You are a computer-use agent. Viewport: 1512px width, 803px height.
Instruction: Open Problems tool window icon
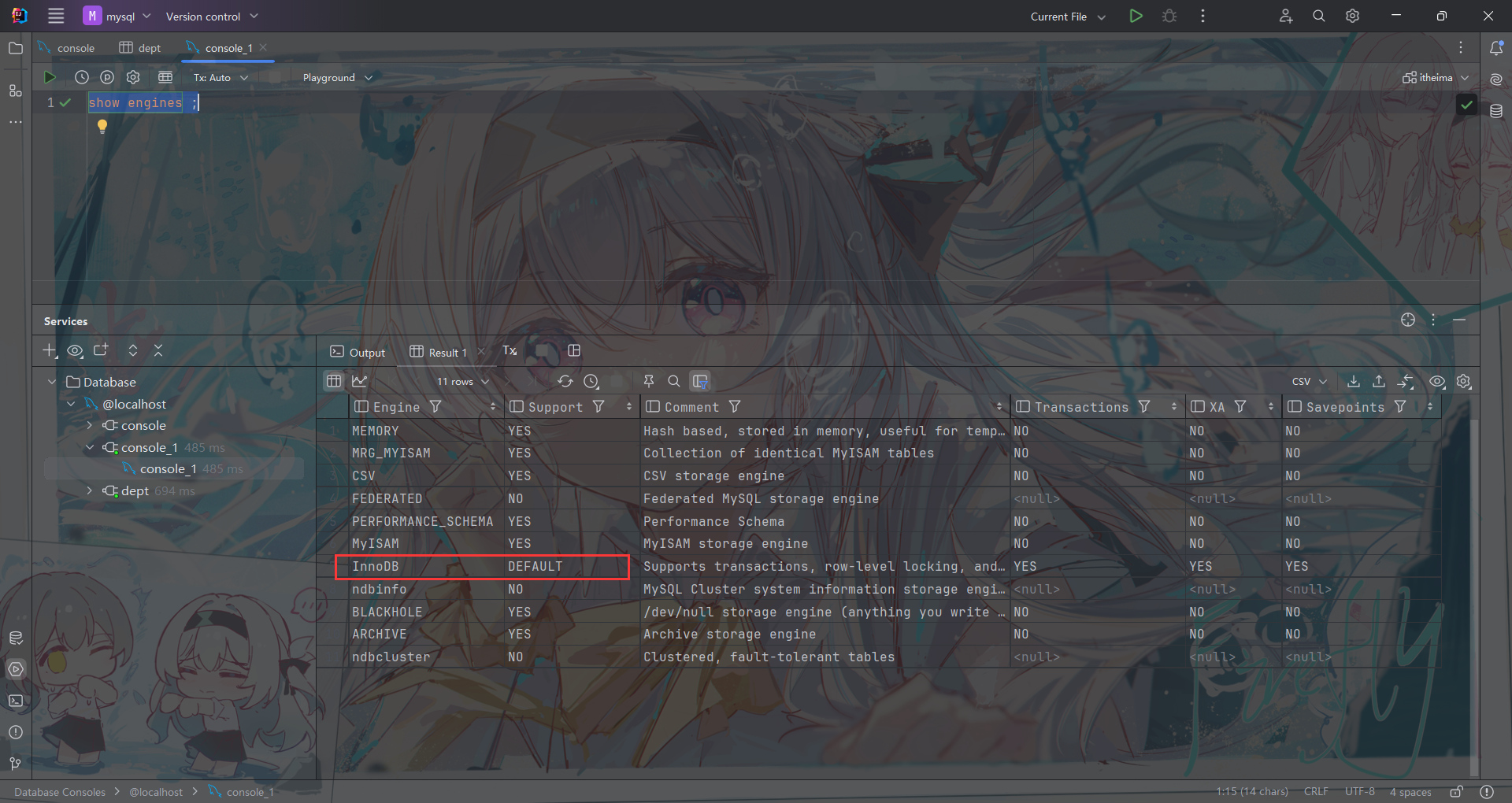(16, 732)
